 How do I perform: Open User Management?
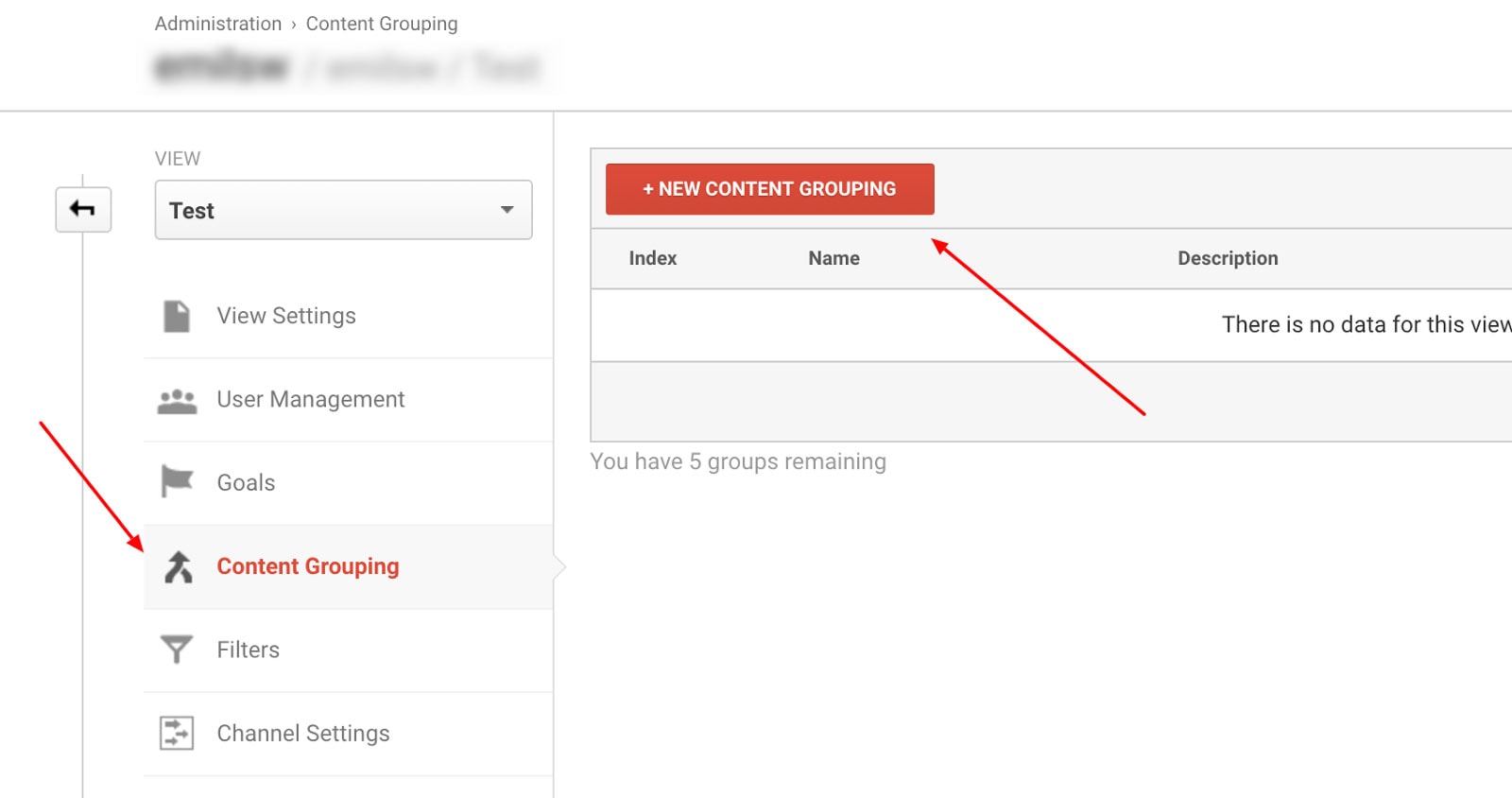311,399
